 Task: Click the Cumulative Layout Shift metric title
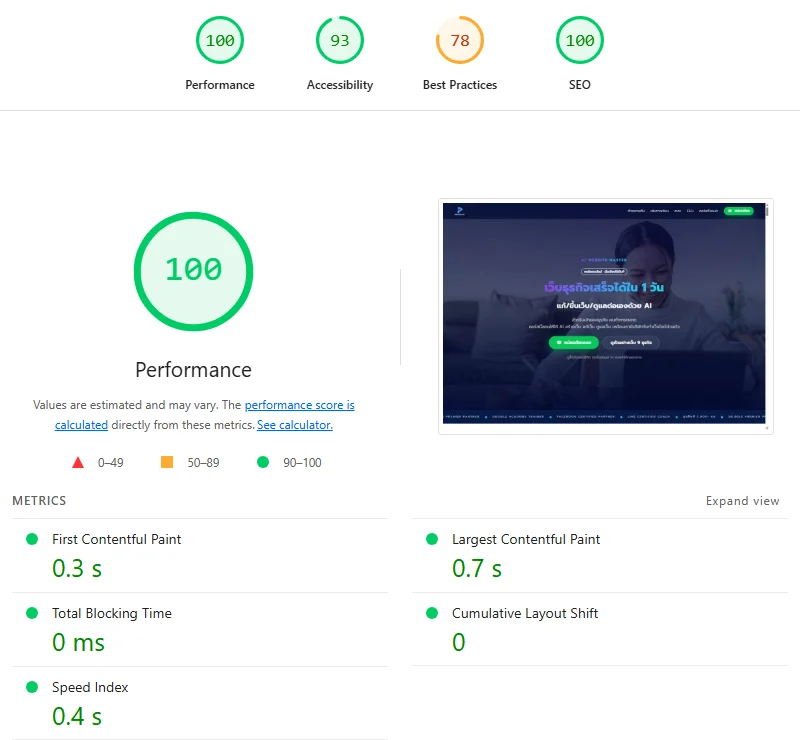pyautogui.click(x=525, y=613)
